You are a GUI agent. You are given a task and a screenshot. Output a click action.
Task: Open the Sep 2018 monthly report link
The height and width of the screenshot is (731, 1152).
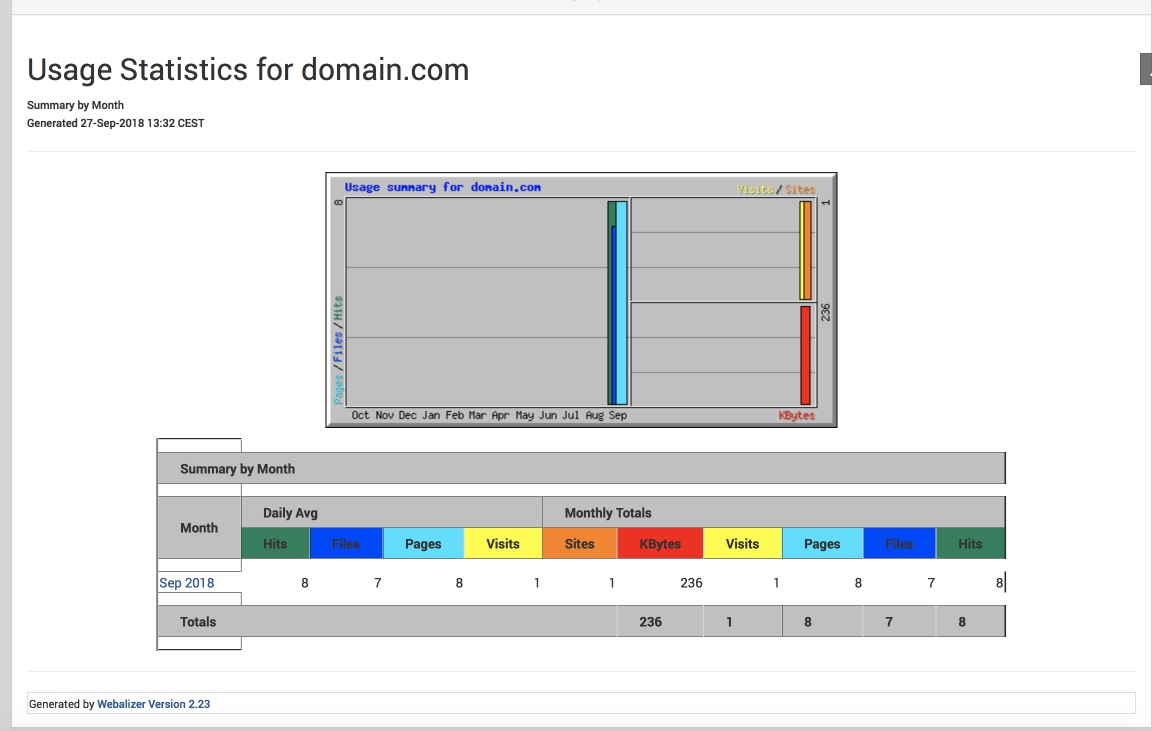(186, 583)
